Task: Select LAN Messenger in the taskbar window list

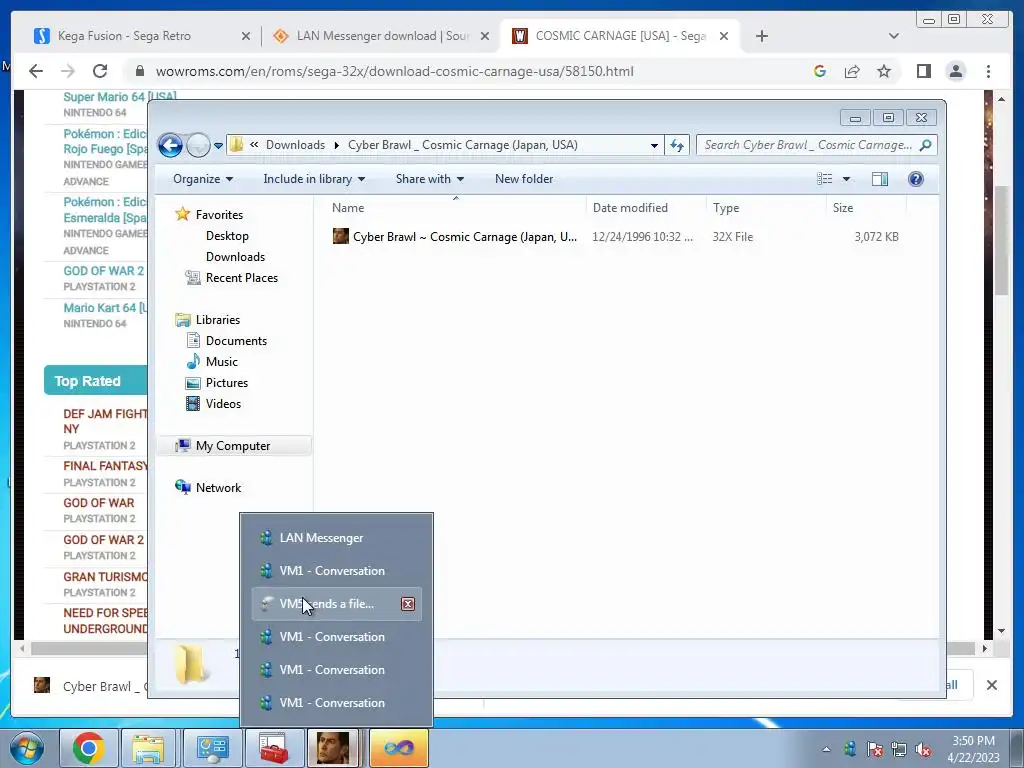Action: (x=336, y=538)
